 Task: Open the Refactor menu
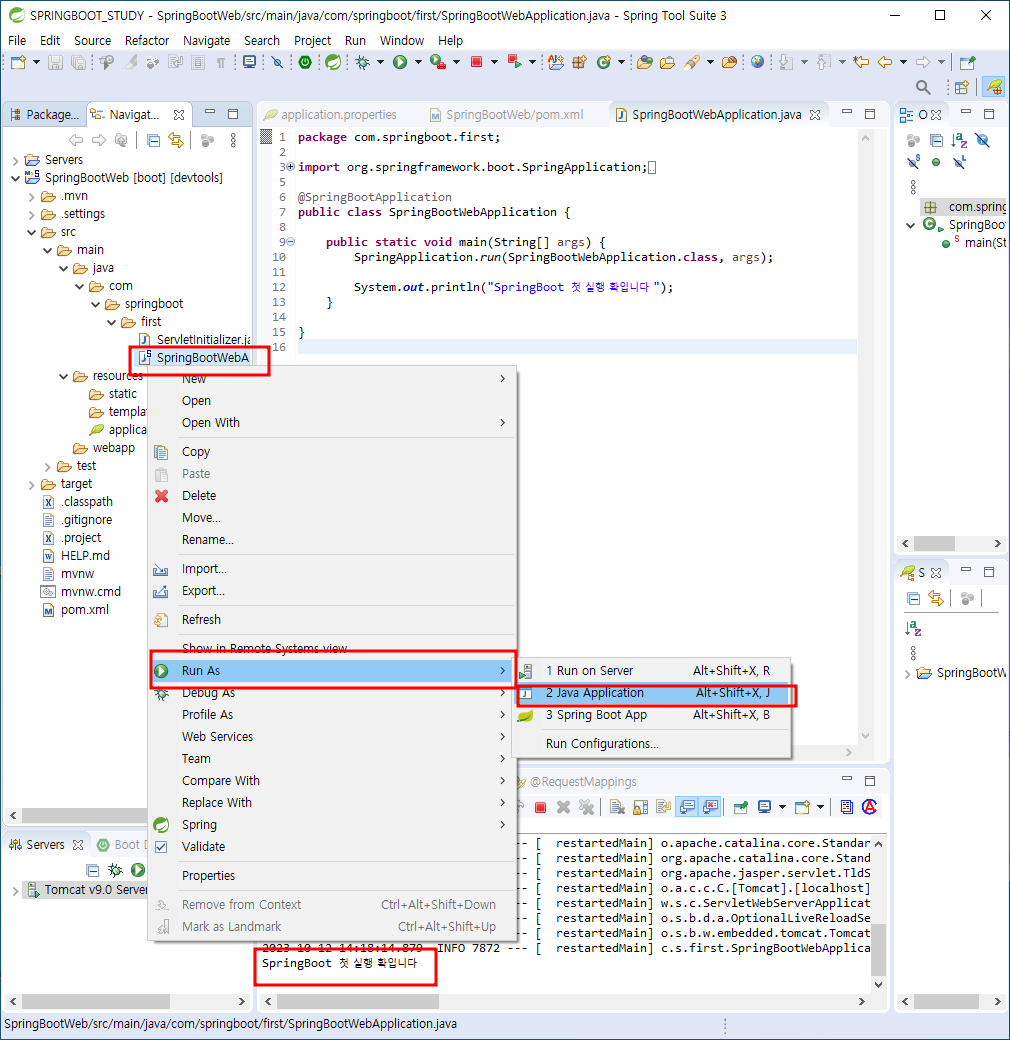click(x=147, y=40)
